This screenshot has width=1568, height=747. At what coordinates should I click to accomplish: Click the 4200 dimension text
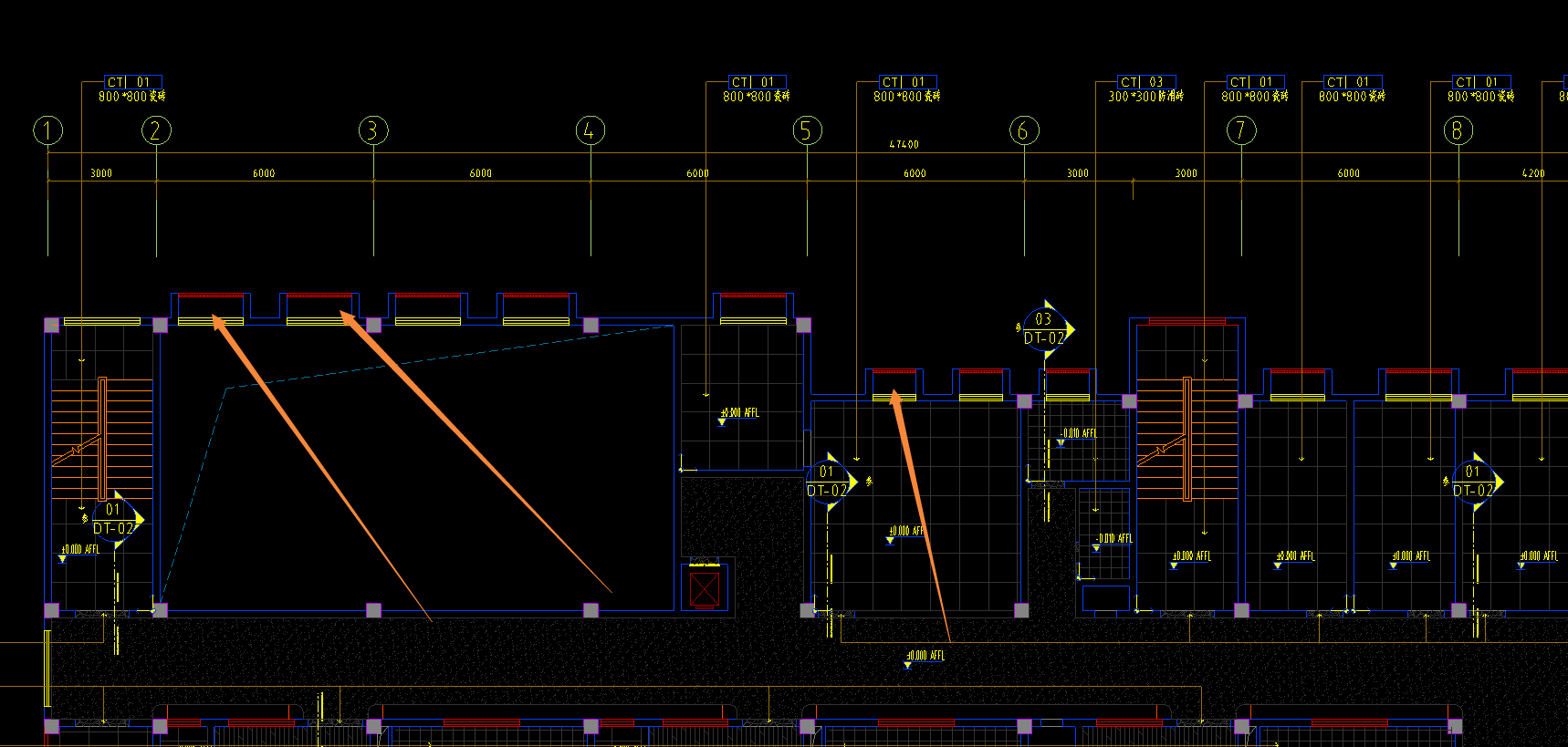tap(1533, 173)
